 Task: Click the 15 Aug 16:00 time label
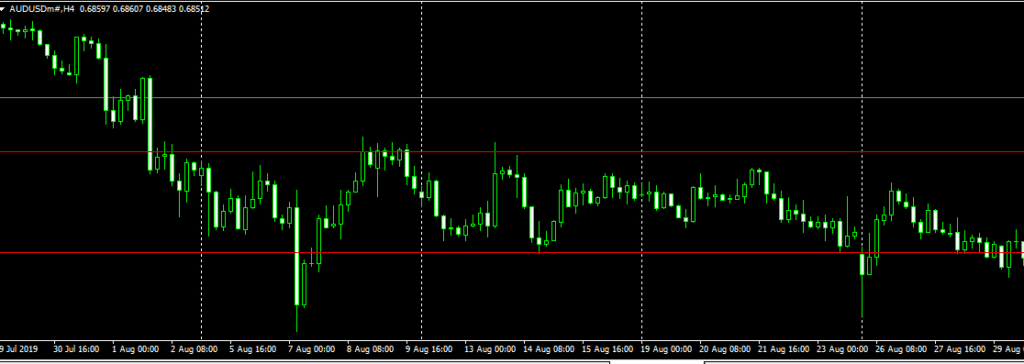607,349
